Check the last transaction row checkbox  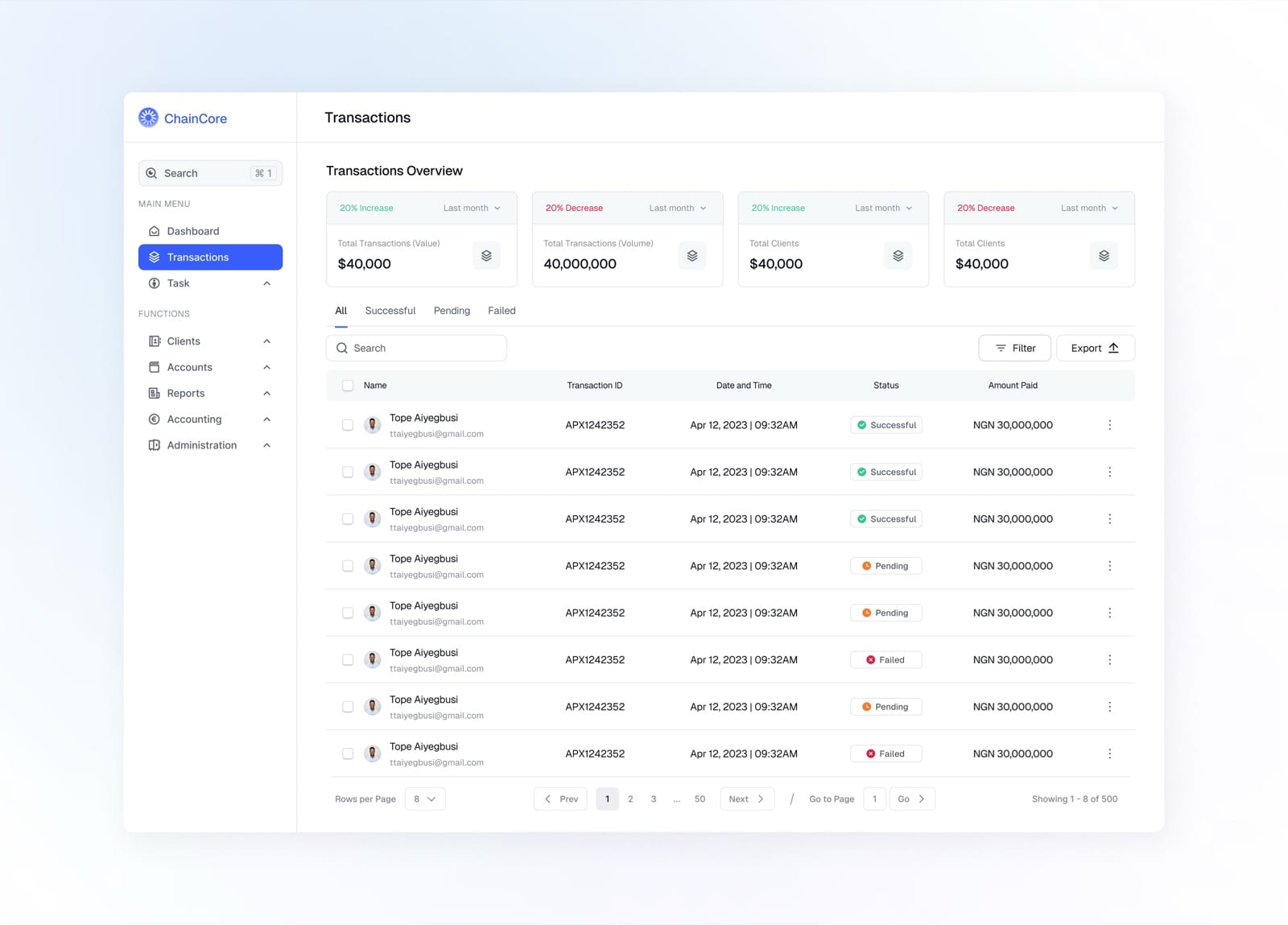point(348,754)
